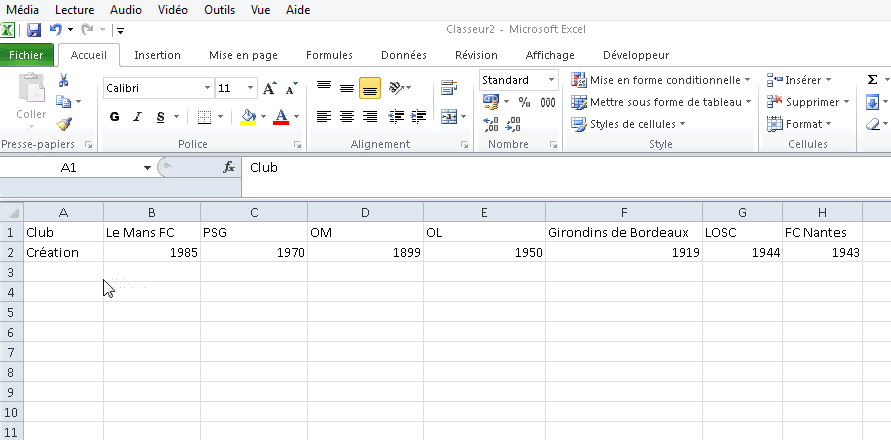
Task: Click the formula bar showing Club
Action: pos(566,168)
